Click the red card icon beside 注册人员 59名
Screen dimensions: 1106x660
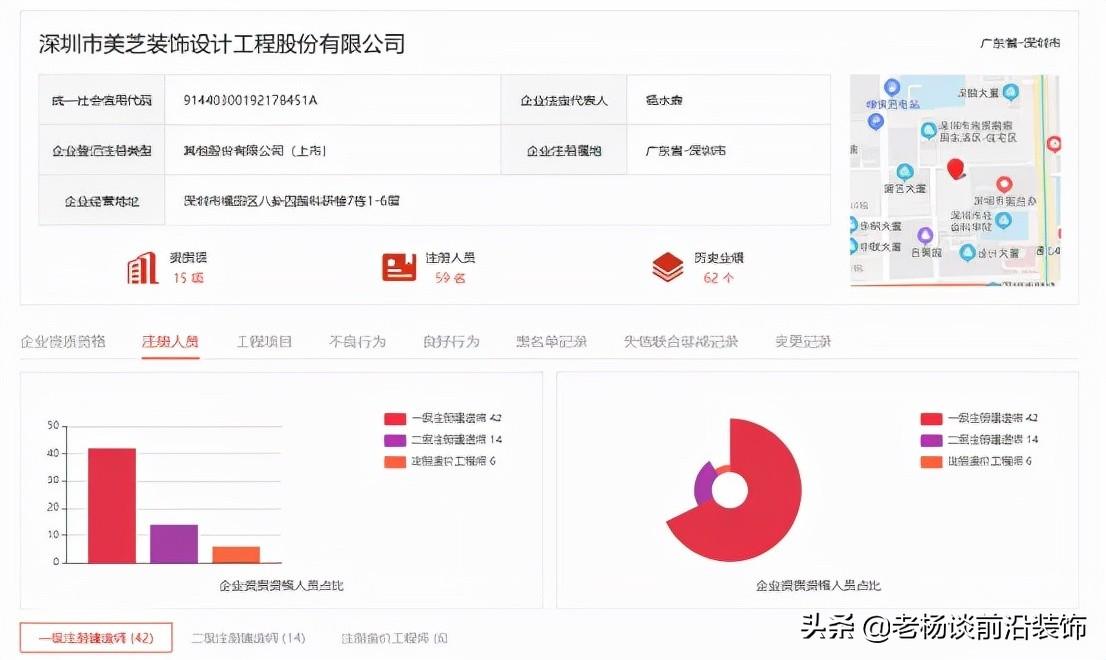399,267
